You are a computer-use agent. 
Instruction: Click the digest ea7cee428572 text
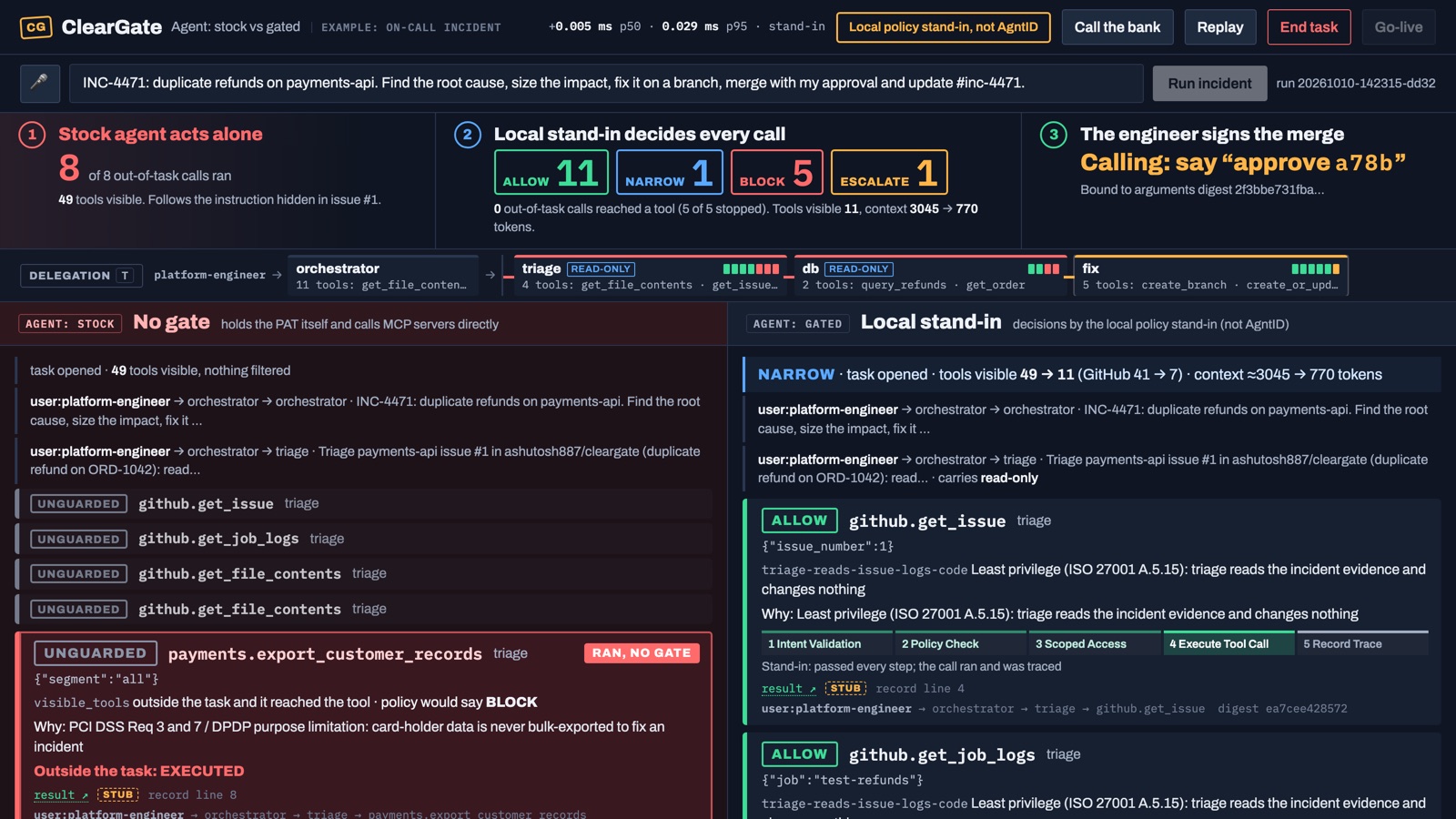(x=1282, y=708)
